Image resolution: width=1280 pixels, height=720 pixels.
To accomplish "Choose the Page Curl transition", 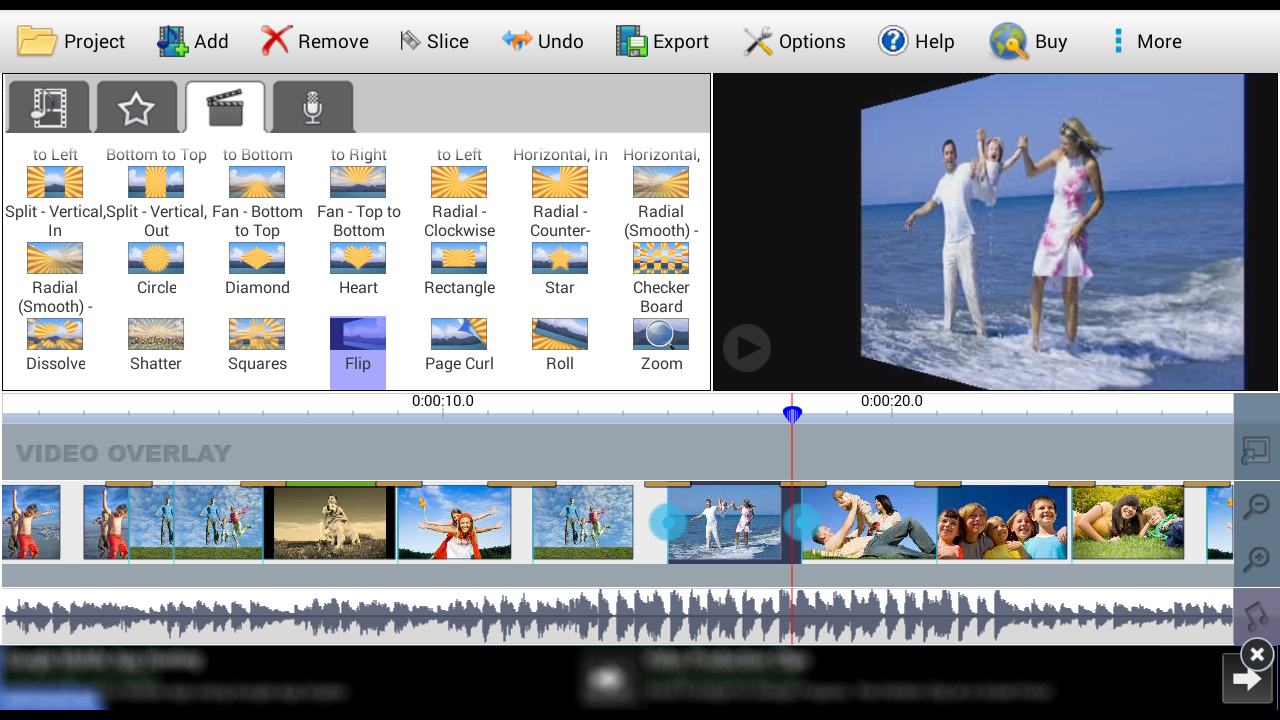I will coord(459,335).
